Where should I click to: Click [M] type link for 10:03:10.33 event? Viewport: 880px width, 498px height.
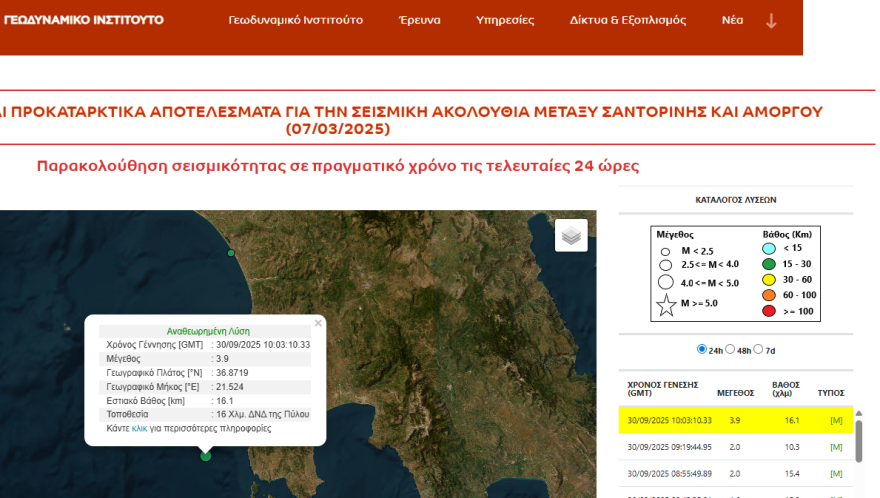[x=836, y=421]
